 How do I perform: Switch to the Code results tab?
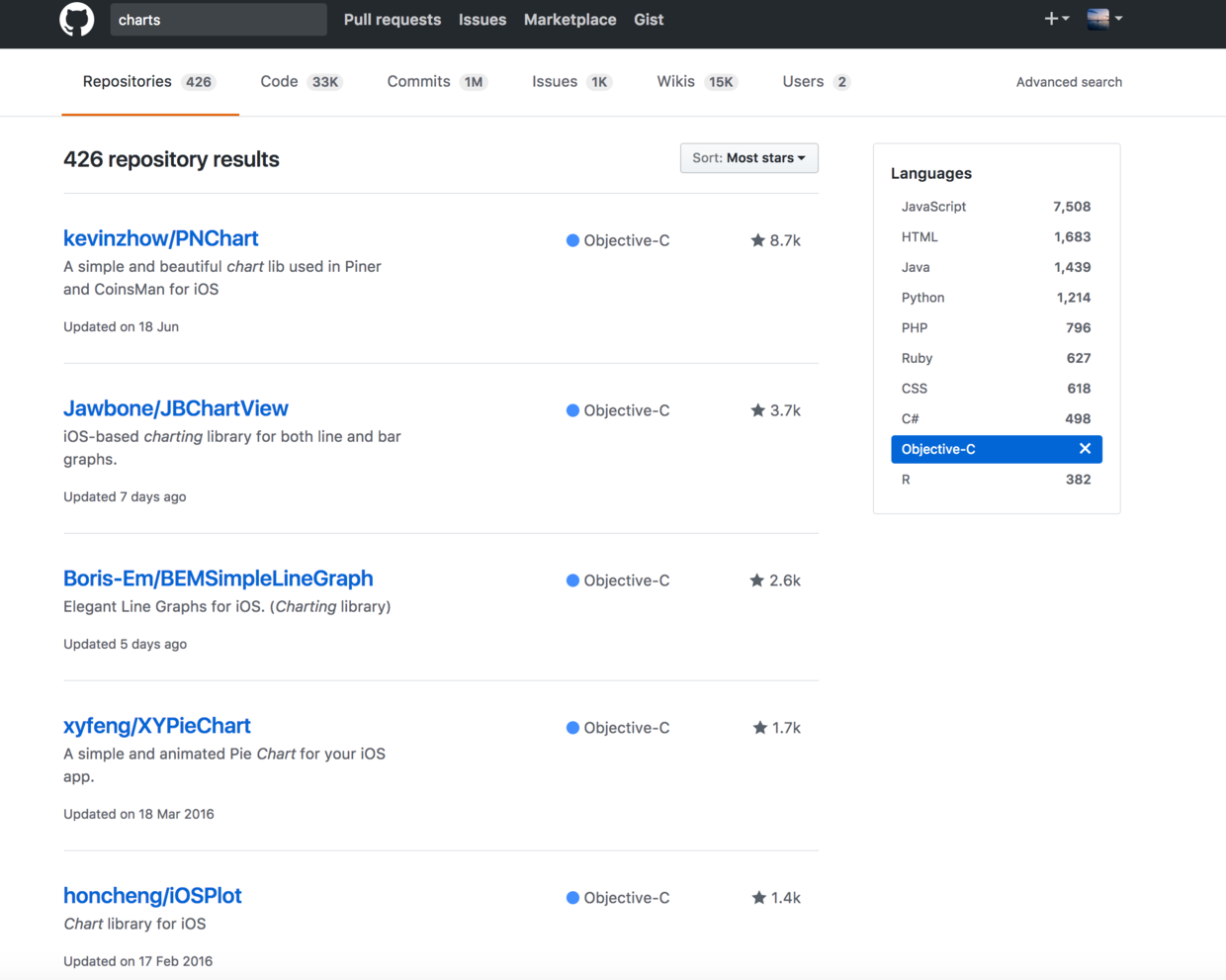[x=301, y=82]
